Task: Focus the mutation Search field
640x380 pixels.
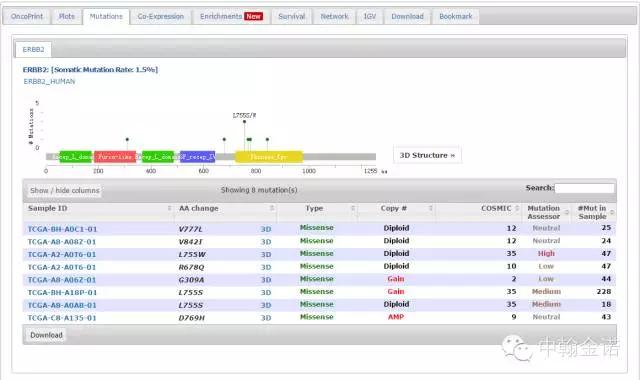Action: [x=584, y=188]
